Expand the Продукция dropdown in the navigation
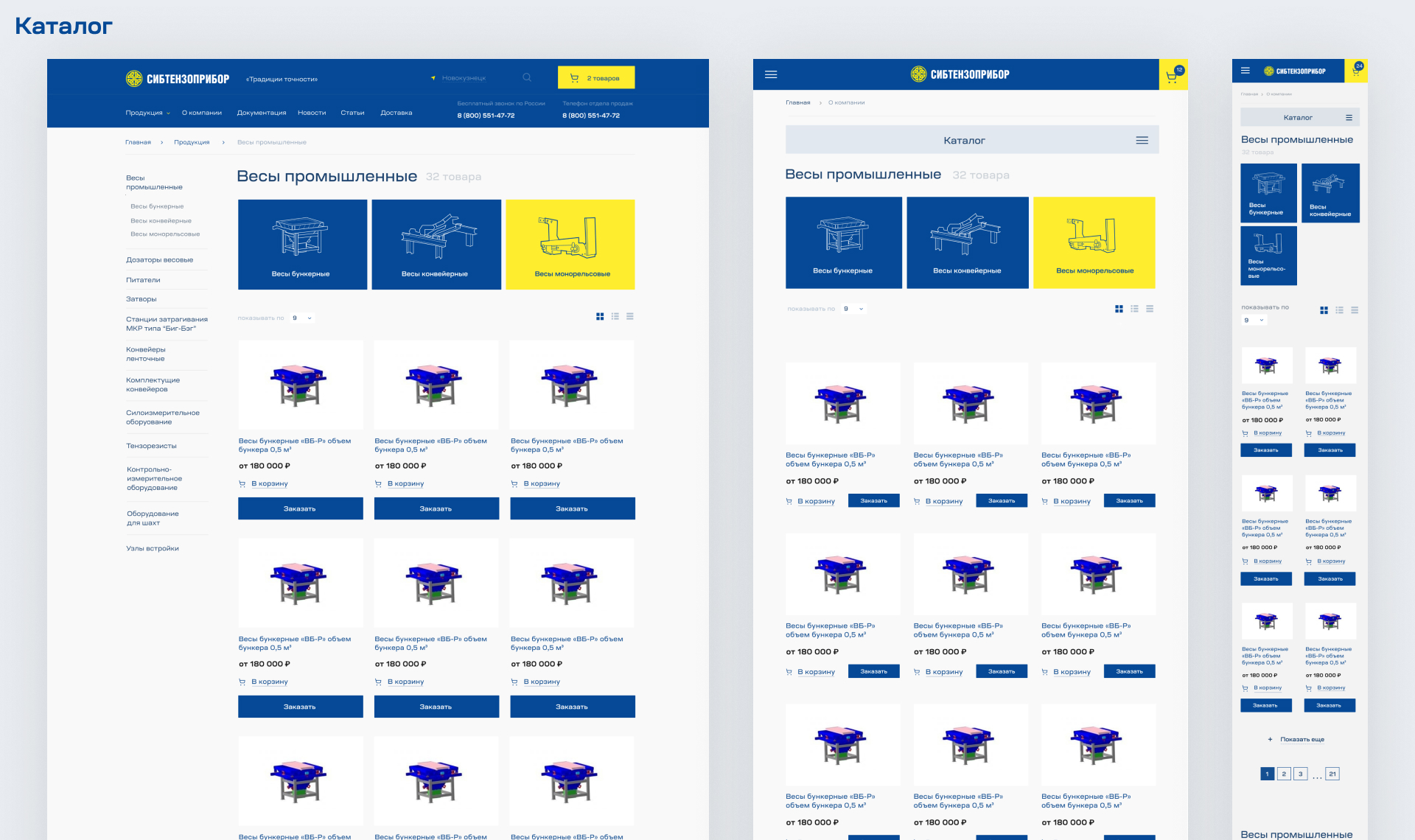The width and height of the screenshot is (1415, 840). pyautogui.click(x=147, y=113)
